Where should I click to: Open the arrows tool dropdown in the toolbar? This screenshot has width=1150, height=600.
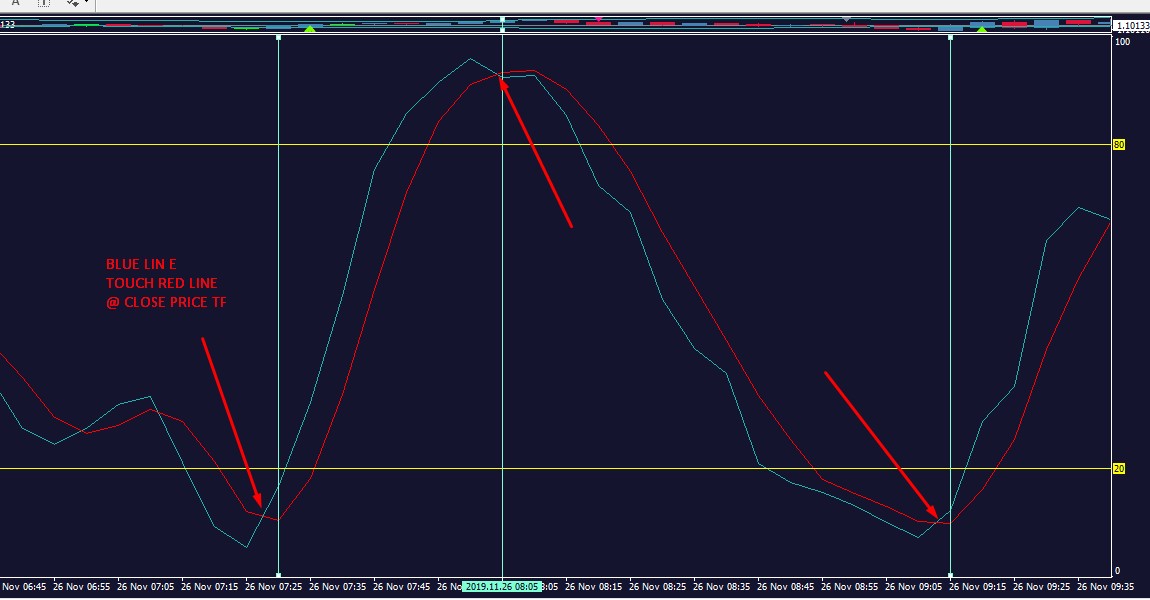tap(87, 3)
